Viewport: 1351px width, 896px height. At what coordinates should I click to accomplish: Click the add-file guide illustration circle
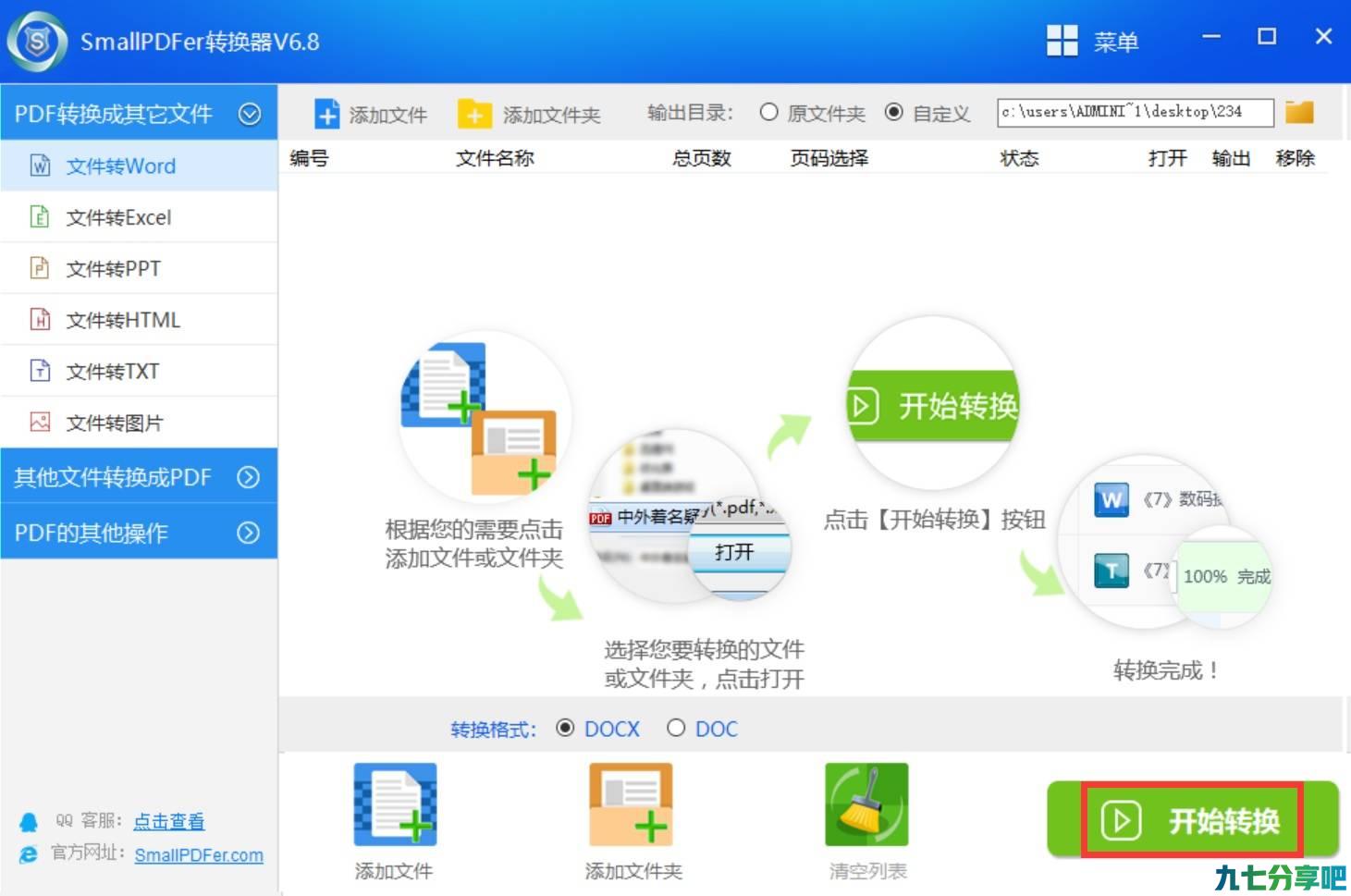pyautogui.click(x=485, y=418)
